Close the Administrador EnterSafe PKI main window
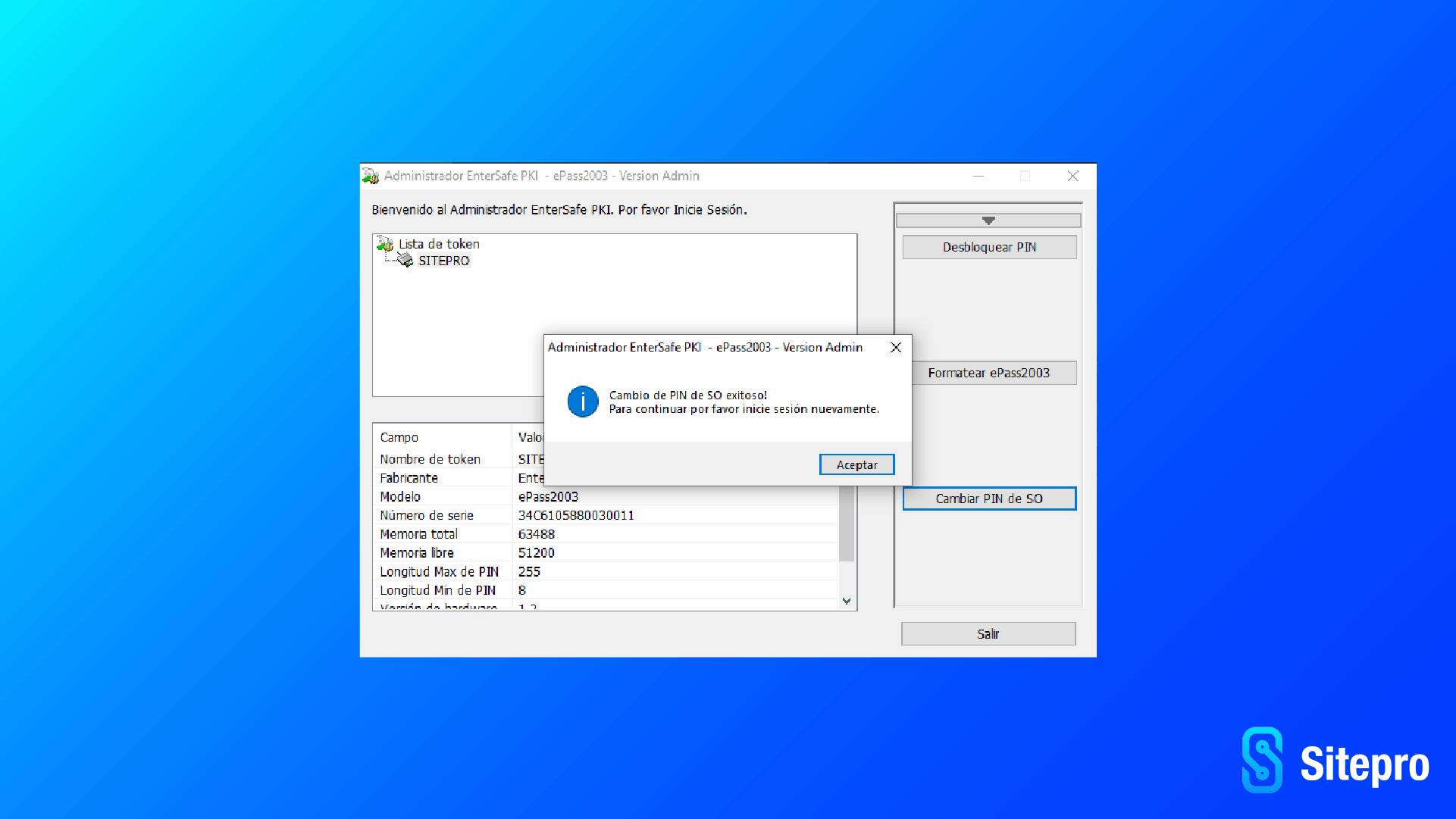Image resolution: width=1456 pixels, height=819 pixels. coord(1073,176)
